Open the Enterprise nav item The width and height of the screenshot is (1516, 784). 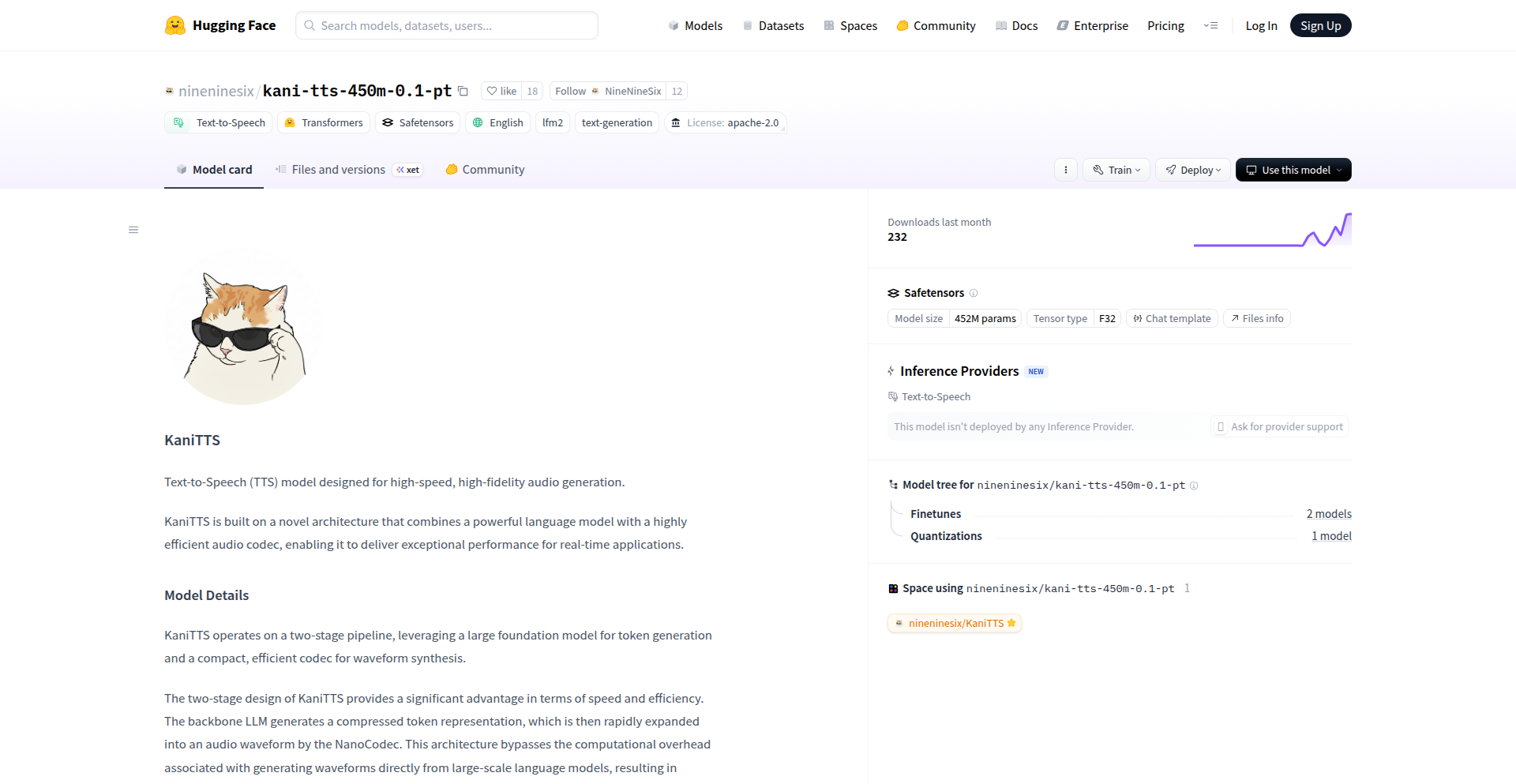tap(1093, 26)
